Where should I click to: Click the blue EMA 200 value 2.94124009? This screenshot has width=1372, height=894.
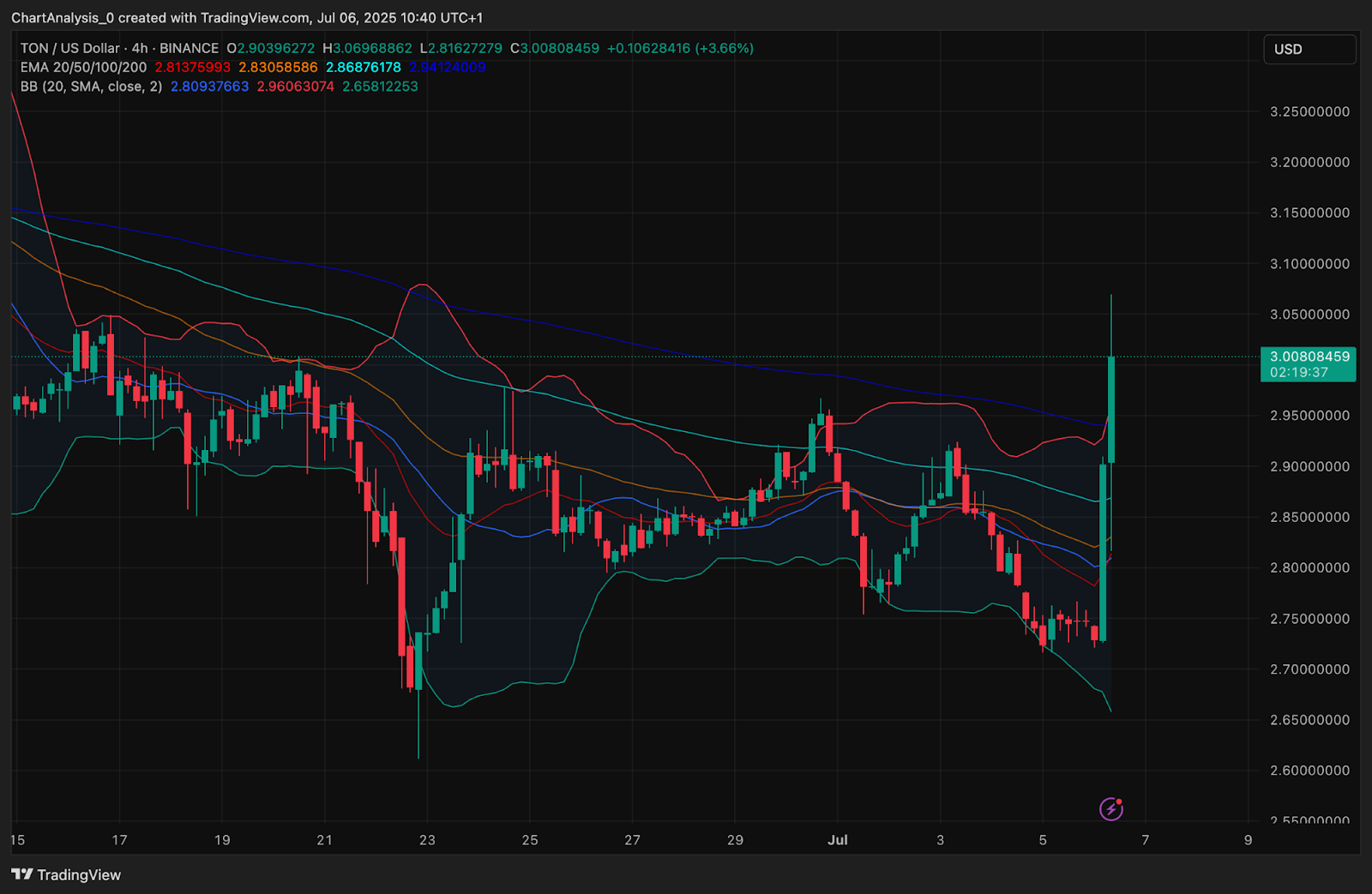pyautogui.click(x=447, y=67)
